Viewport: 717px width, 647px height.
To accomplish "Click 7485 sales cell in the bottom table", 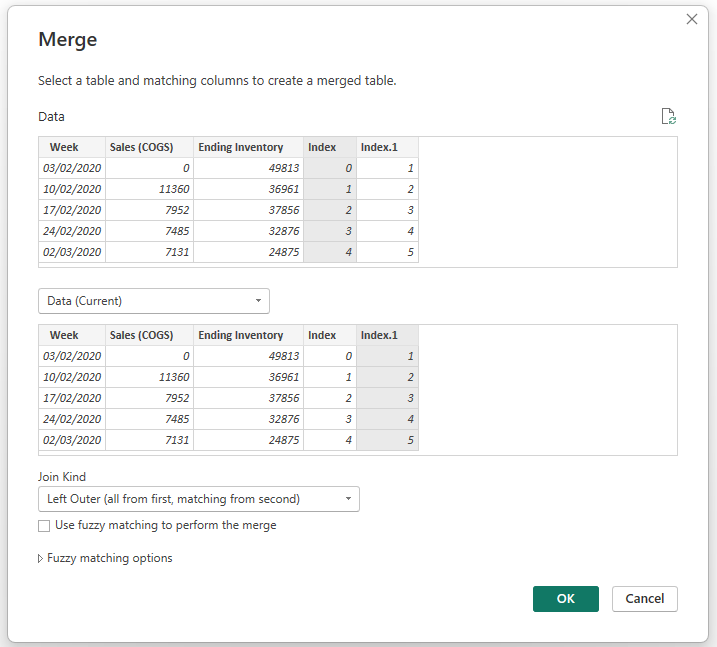I will coord(149,419).
